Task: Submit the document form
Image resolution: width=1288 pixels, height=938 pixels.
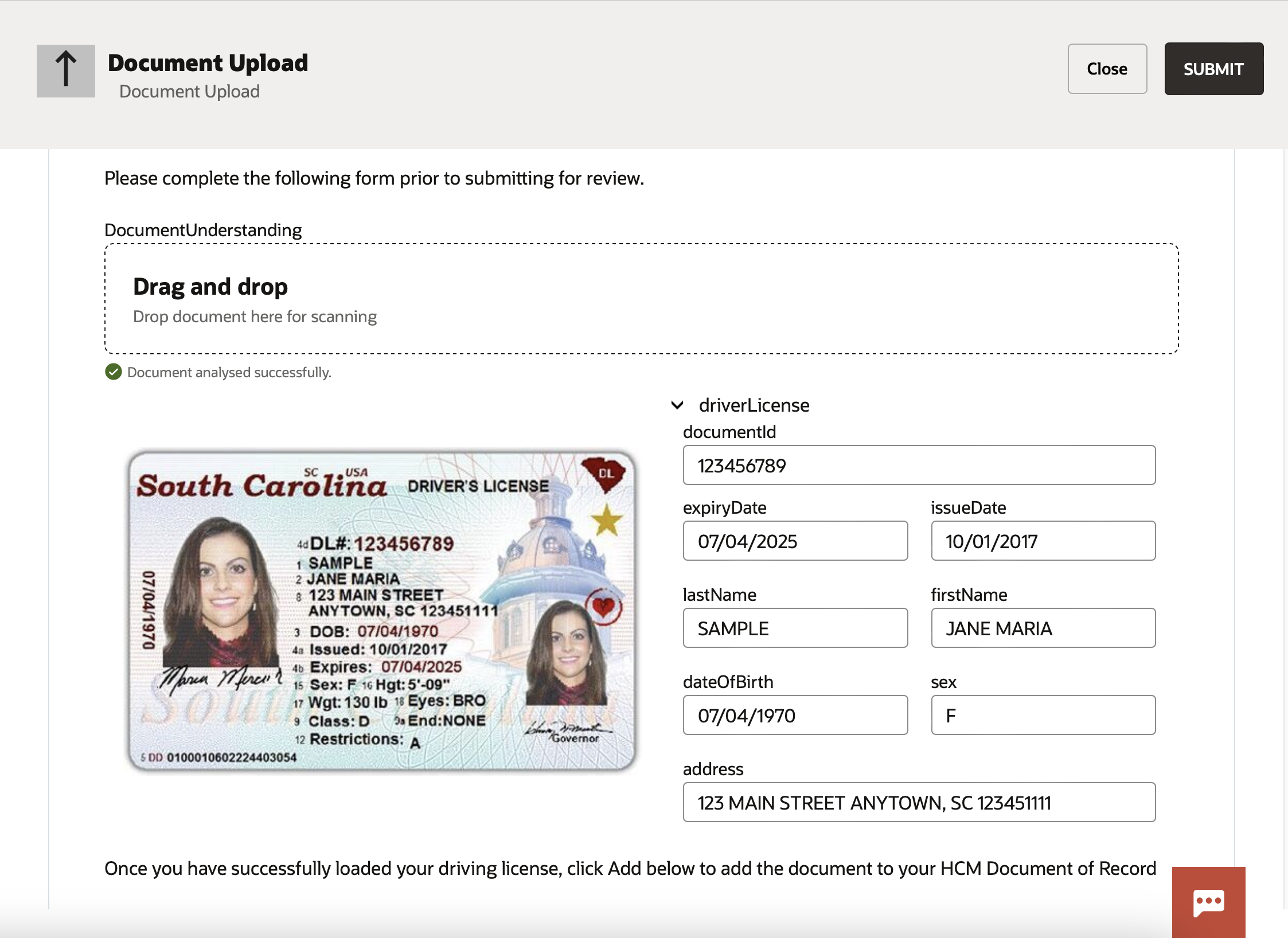Action: 1213,69
